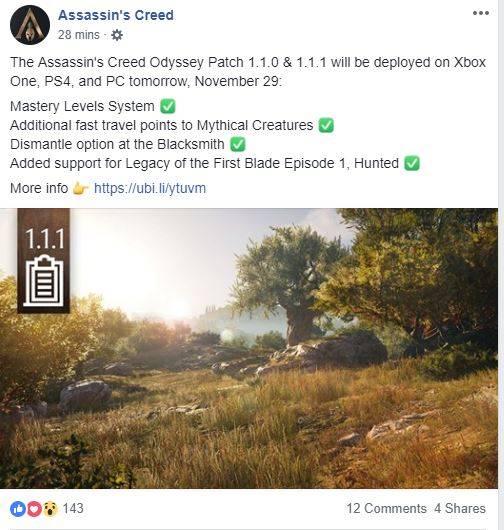
Task: View the 143 reactions count list
Action: 73,508
